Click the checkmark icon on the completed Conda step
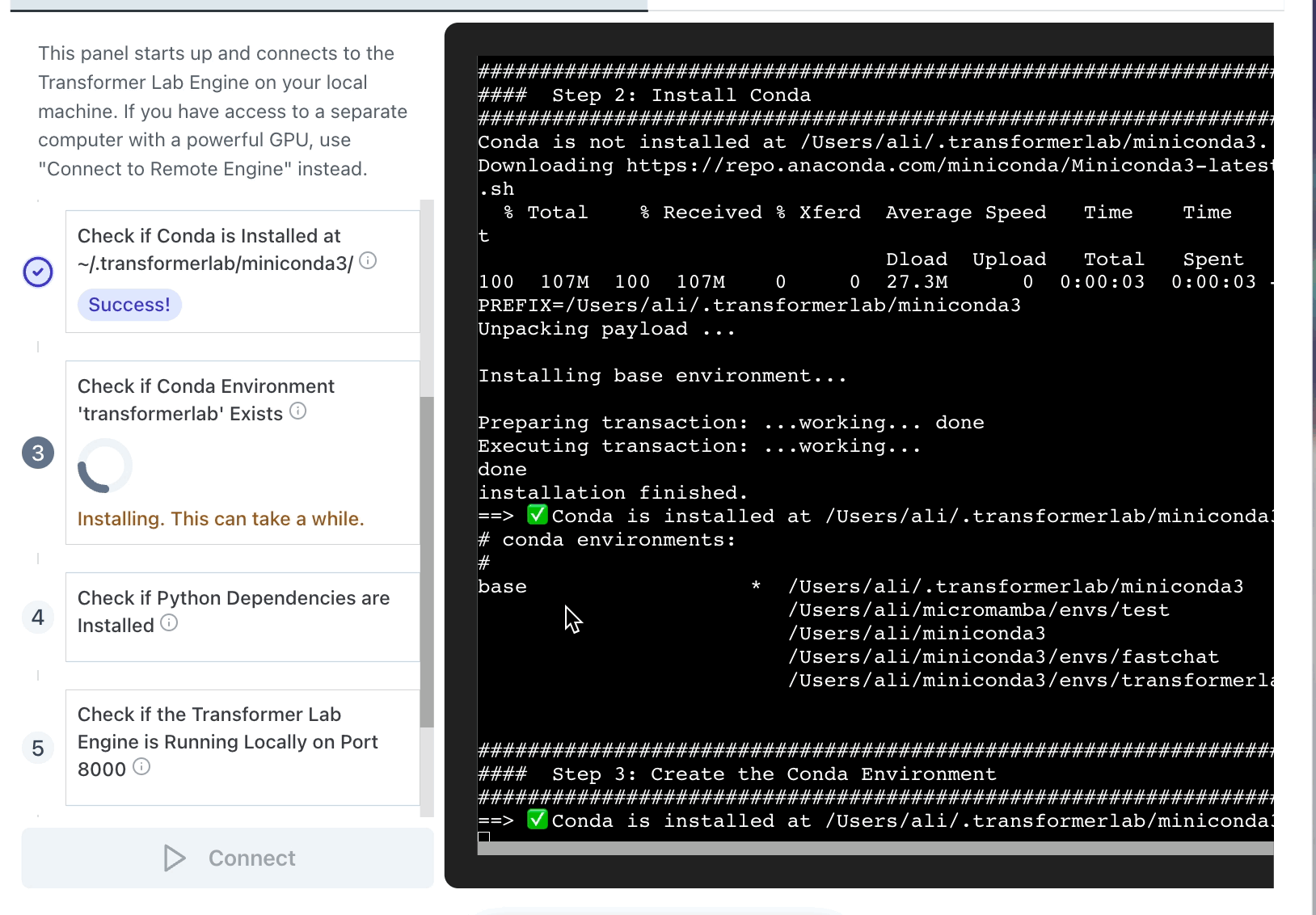Viewport: 1316px width, 915px height. 37,272
